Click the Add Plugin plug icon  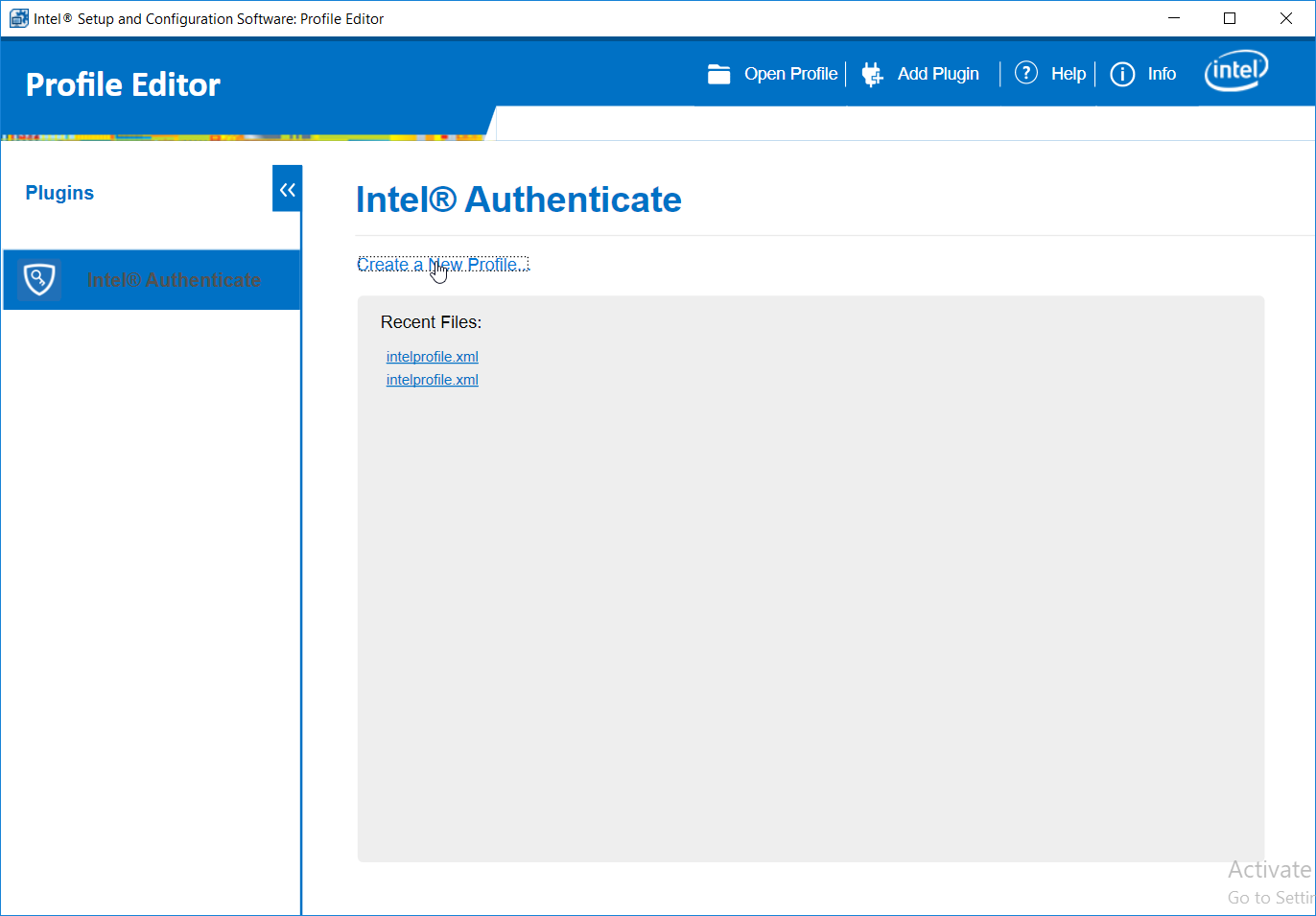pos(872,74)
